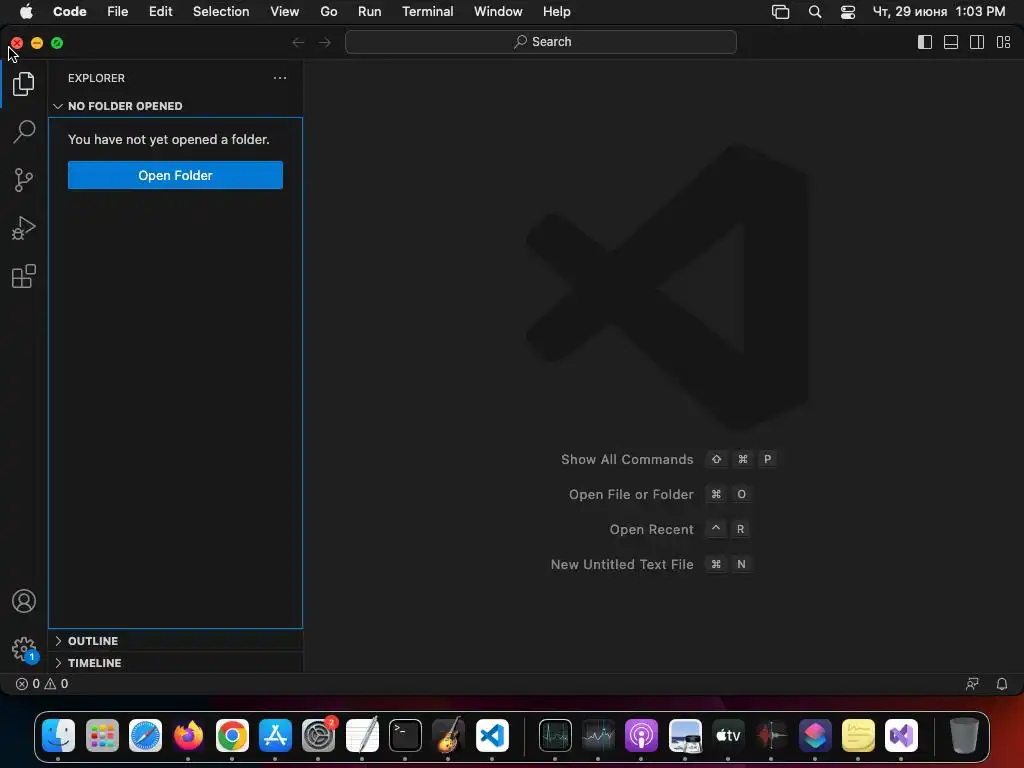
Task: Open Visual Studio purple icon in Dock
Action: pyautogui.click(x=901, y=735)
